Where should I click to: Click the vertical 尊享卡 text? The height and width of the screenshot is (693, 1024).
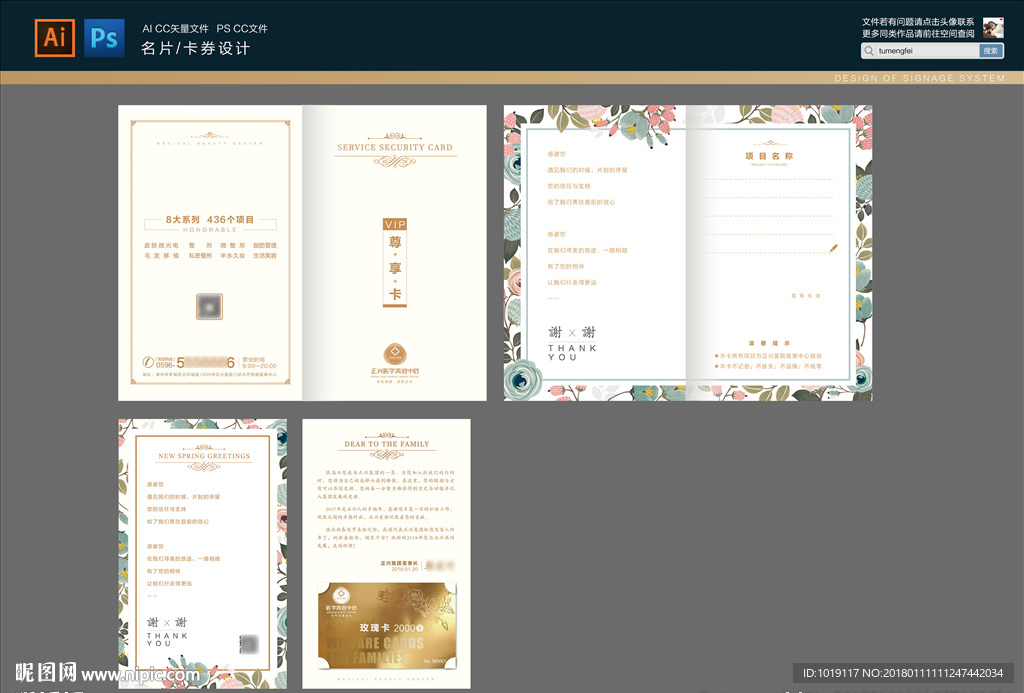coord(395,268)
